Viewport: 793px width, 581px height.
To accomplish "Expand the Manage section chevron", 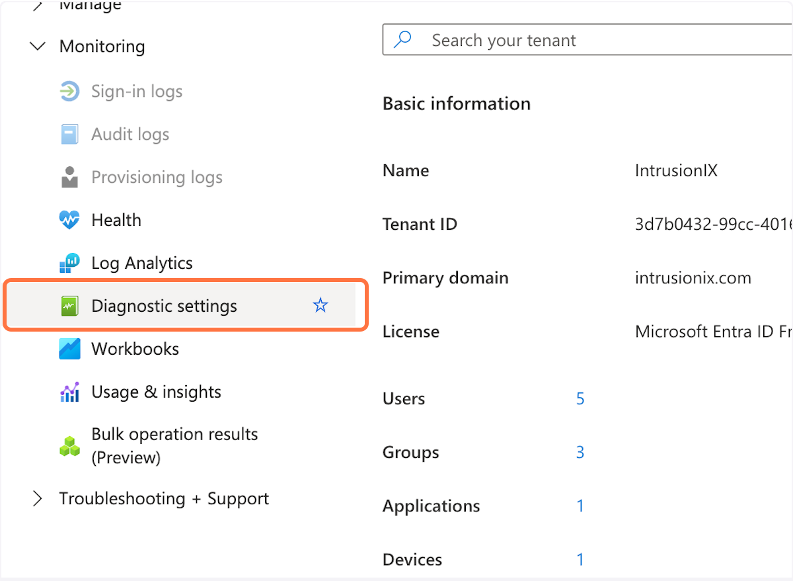I will tap(38, 6).
